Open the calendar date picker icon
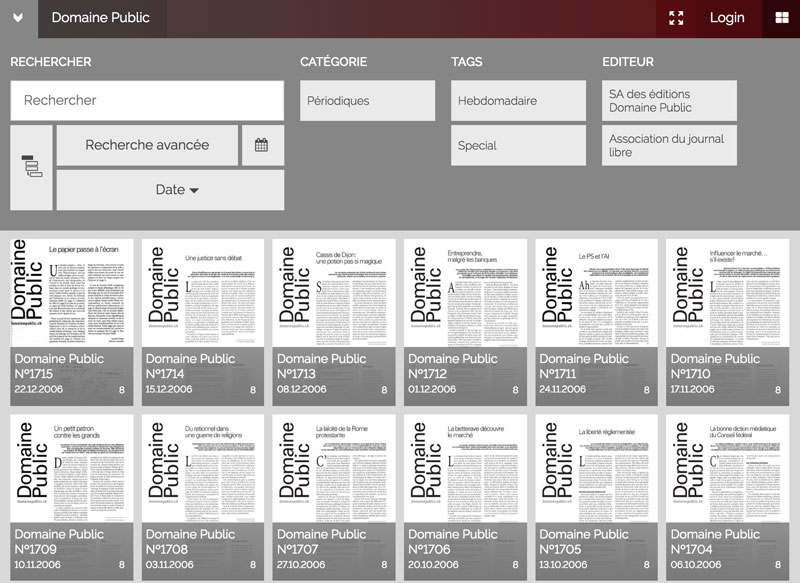This screenshot has height=583, width=800. pos(262,145)
